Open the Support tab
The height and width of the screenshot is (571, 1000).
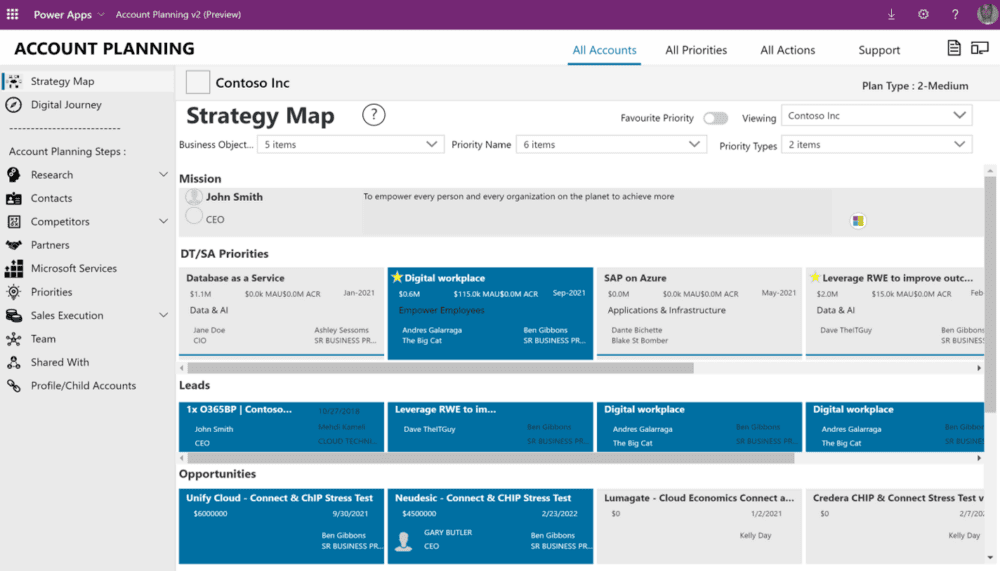[x=879, y=50]
